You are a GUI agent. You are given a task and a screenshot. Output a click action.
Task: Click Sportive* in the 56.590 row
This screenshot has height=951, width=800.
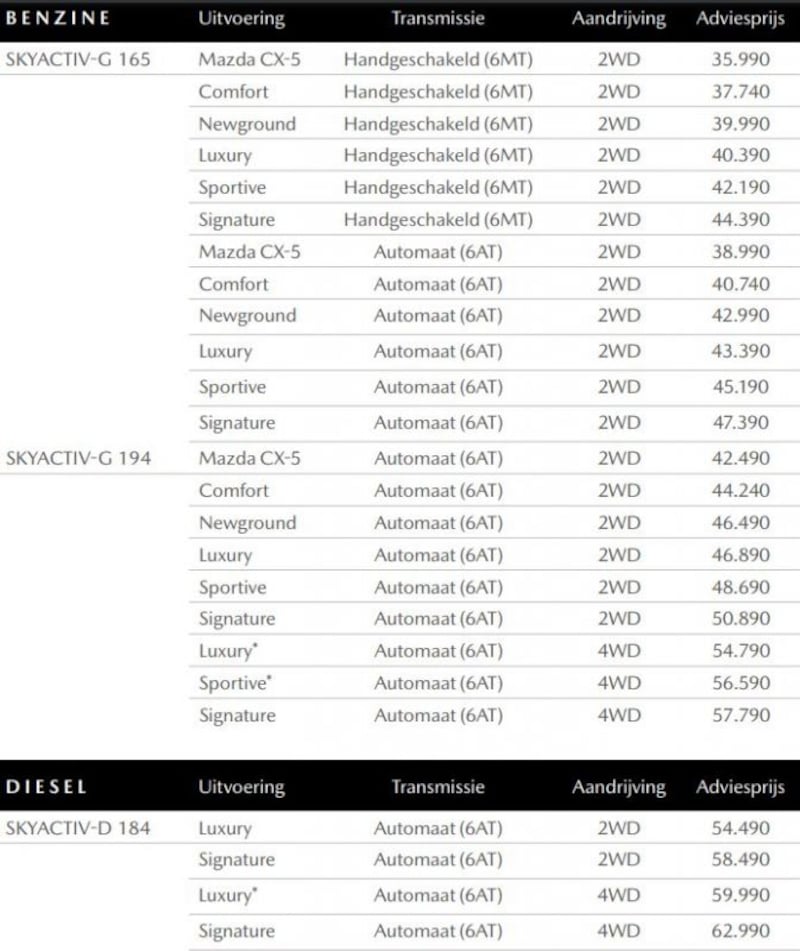235,684
